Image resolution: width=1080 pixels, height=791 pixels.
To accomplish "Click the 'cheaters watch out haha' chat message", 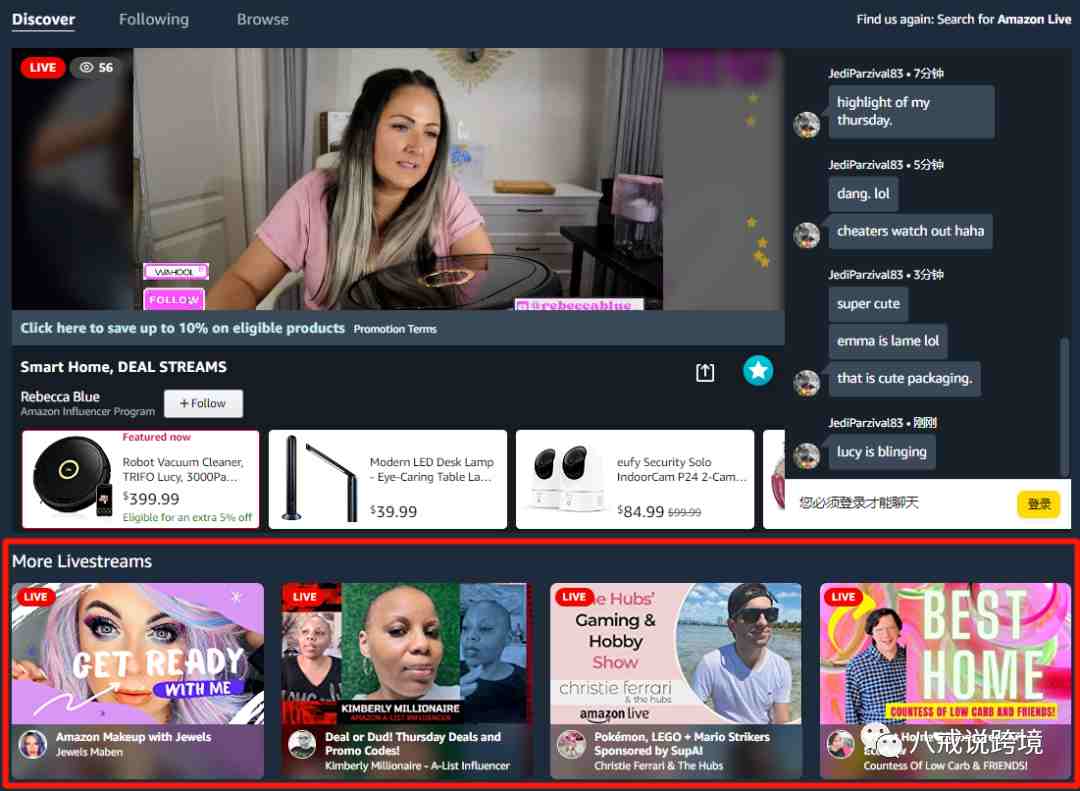I will [x=911, y=232].
